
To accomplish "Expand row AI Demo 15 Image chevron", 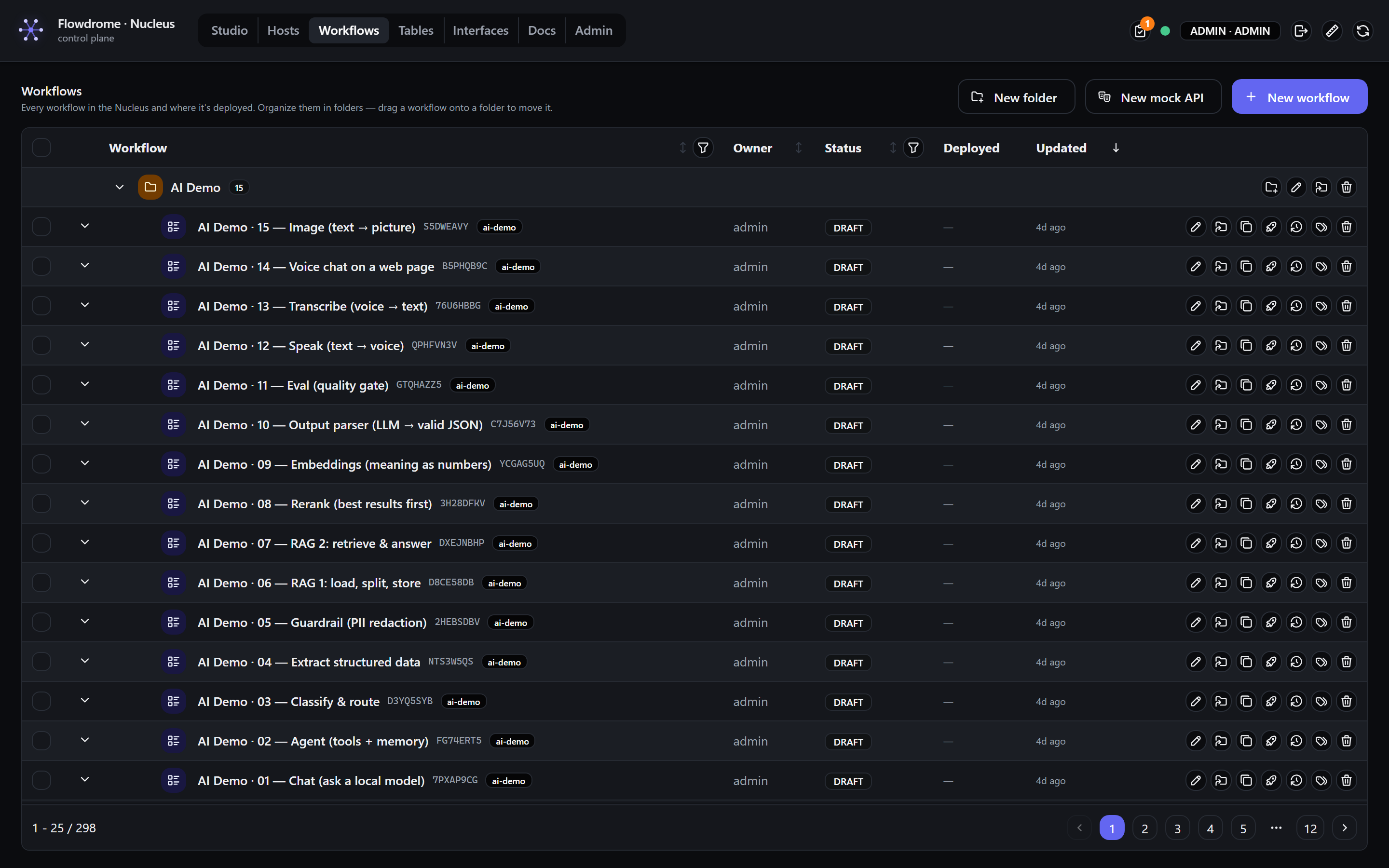I will point(85,226).
